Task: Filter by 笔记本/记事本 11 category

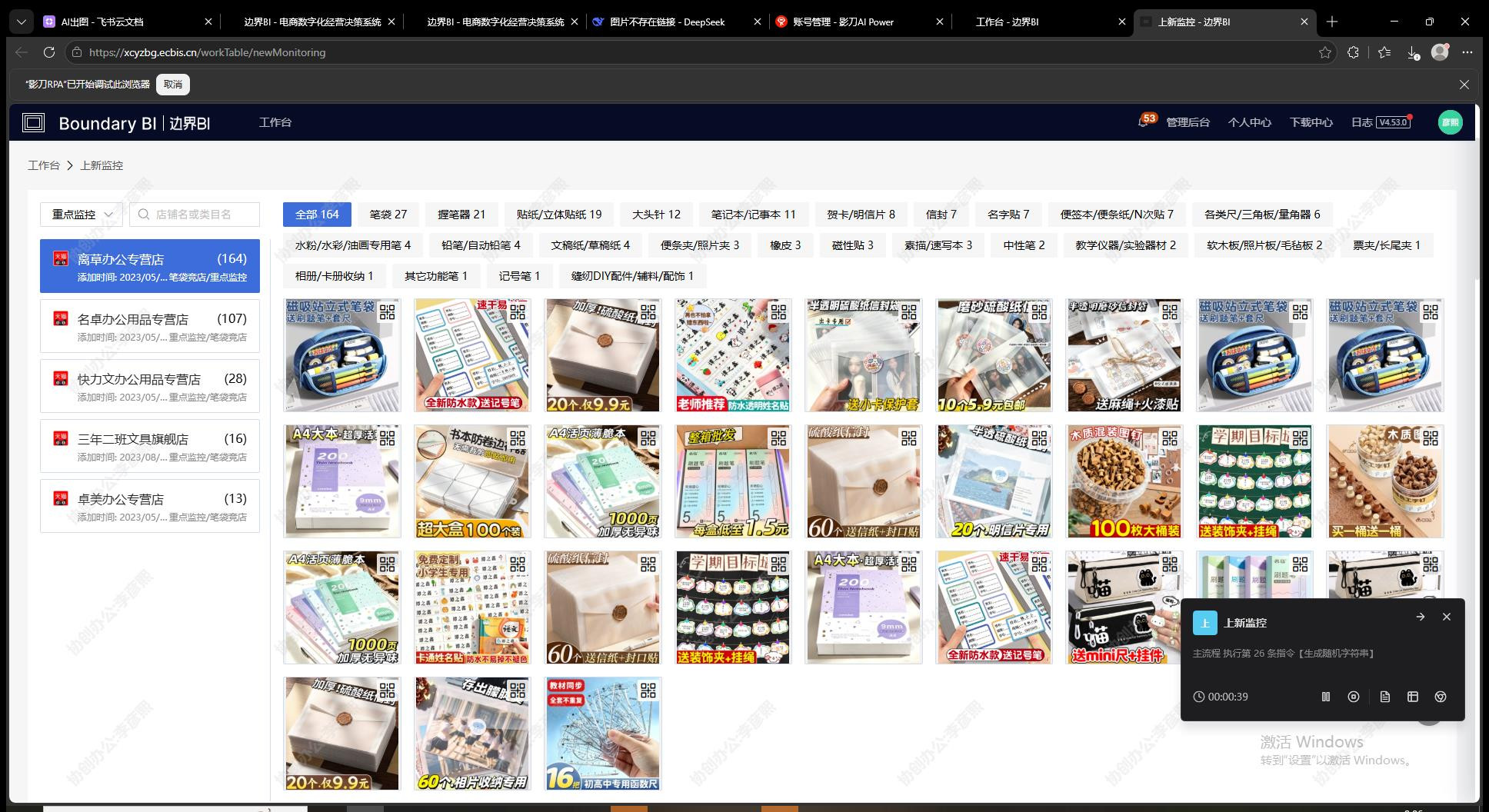Action: tap(754, 215)
